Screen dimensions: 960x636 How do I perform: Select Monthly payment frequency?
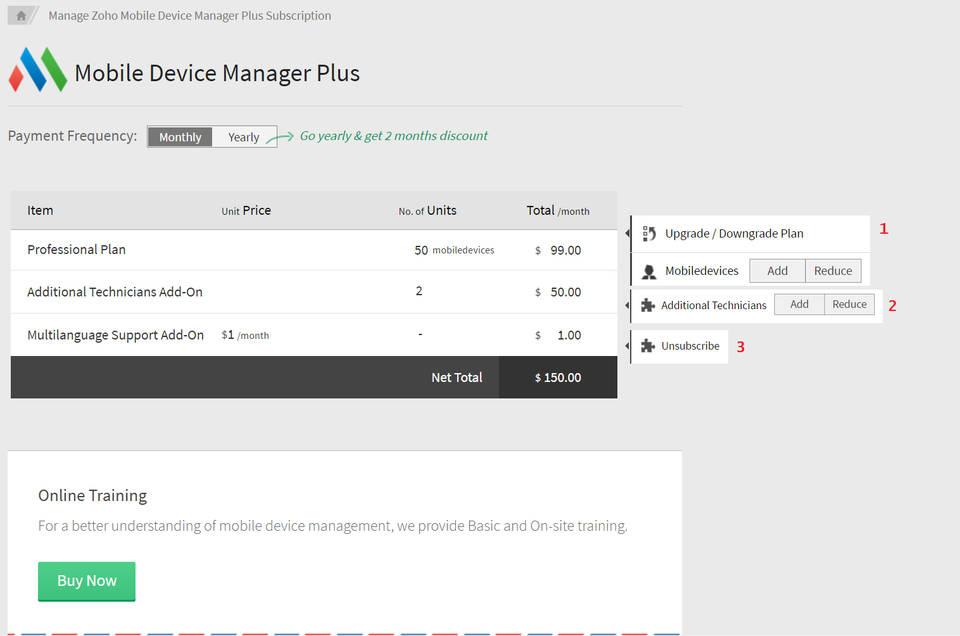coord(179,136)
